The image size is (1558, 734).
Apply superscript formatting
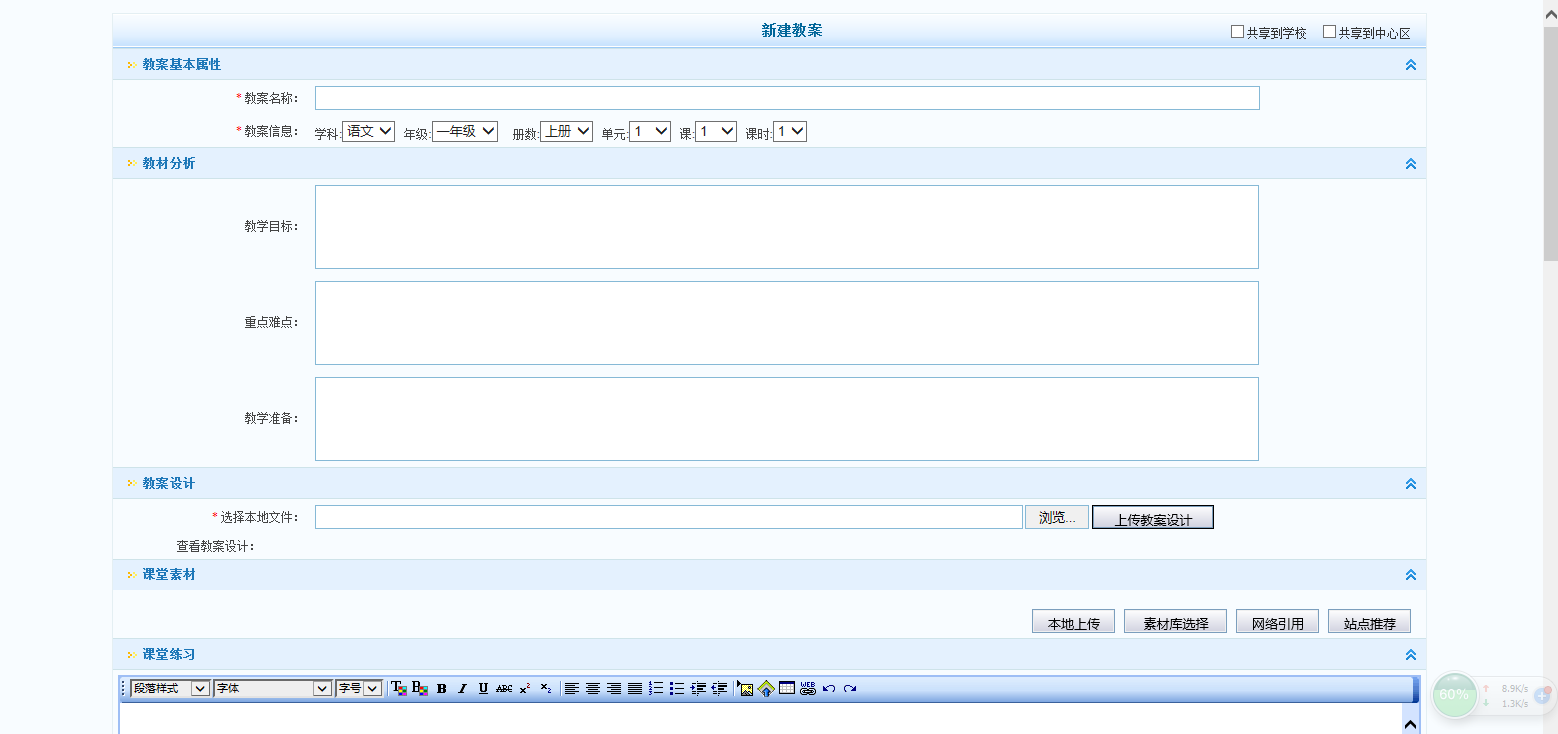(525, 688)
